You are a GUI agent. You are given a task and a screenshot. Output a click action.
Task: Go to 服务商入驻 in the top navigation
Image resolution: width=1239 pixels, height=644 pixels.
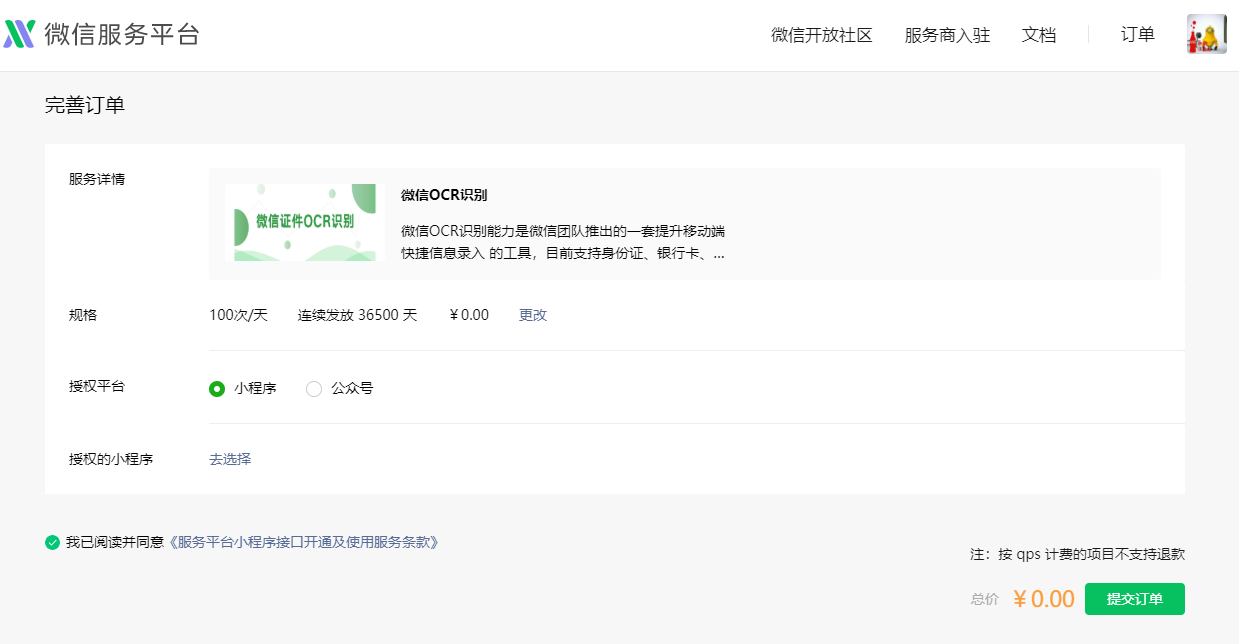pos(947,35)
